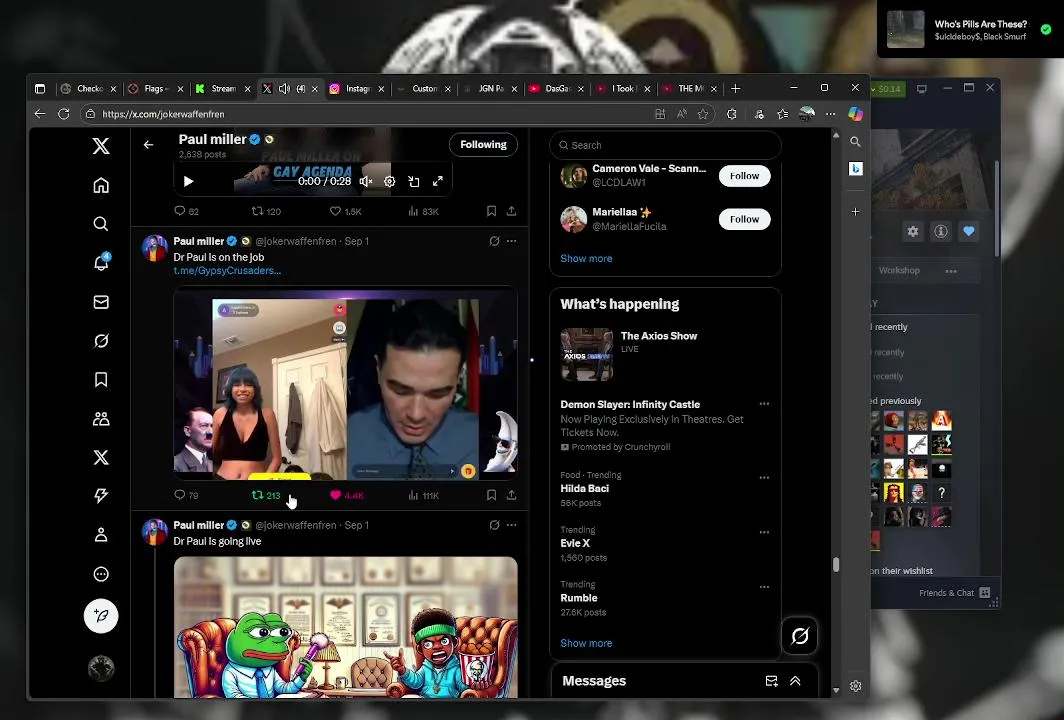1064x720 pixels.
Task: Open Grok icon in X sidebar
Action: tap(101, 341)
